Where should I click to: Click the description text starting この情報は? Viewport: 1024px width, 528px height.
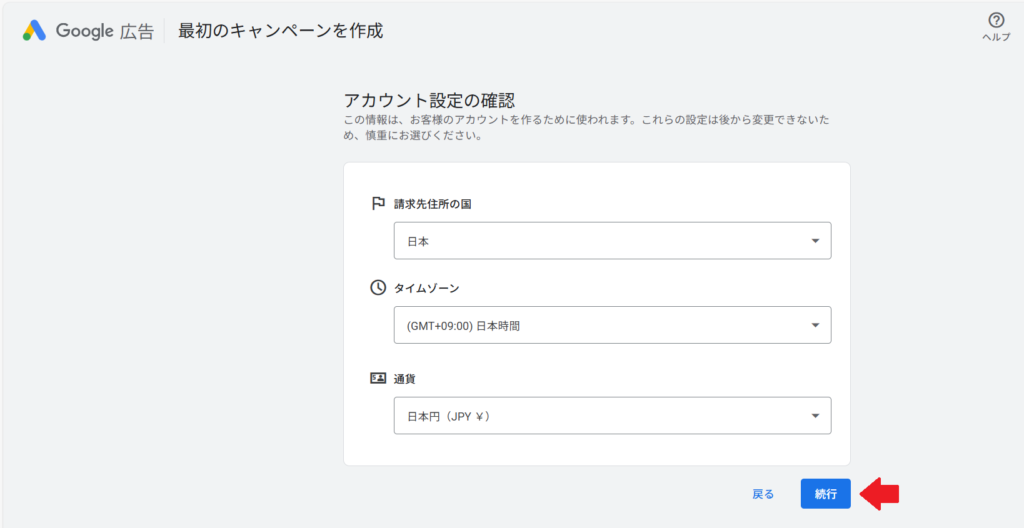click(586, 129)
